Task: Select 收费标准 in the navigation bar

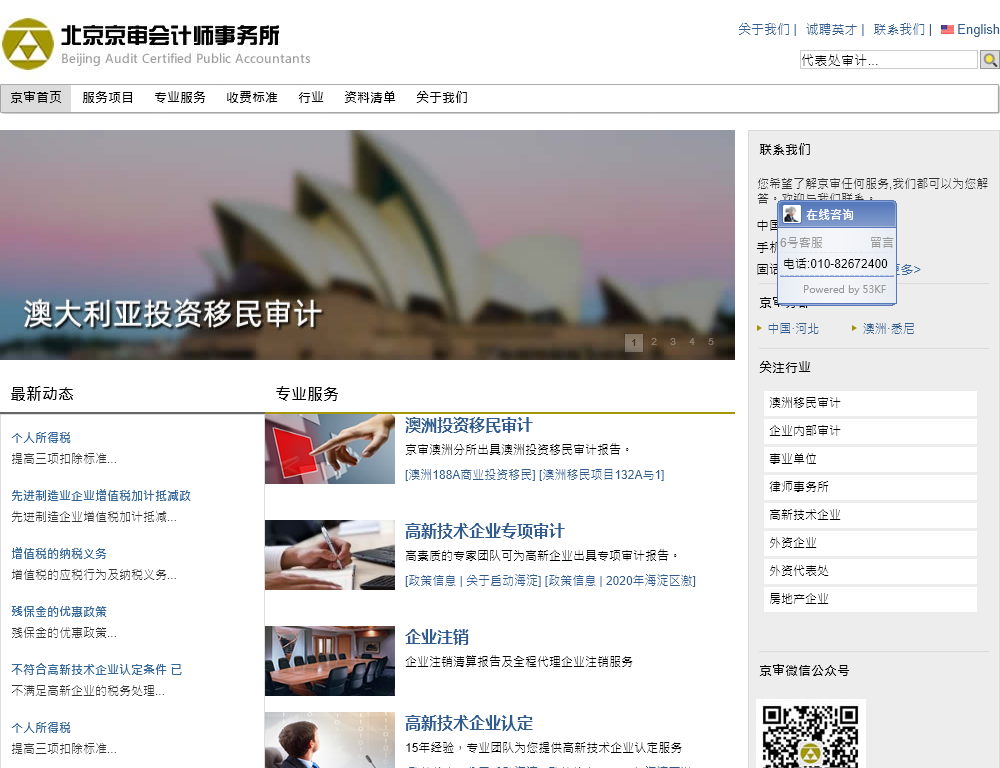Action: pos(252,98)
